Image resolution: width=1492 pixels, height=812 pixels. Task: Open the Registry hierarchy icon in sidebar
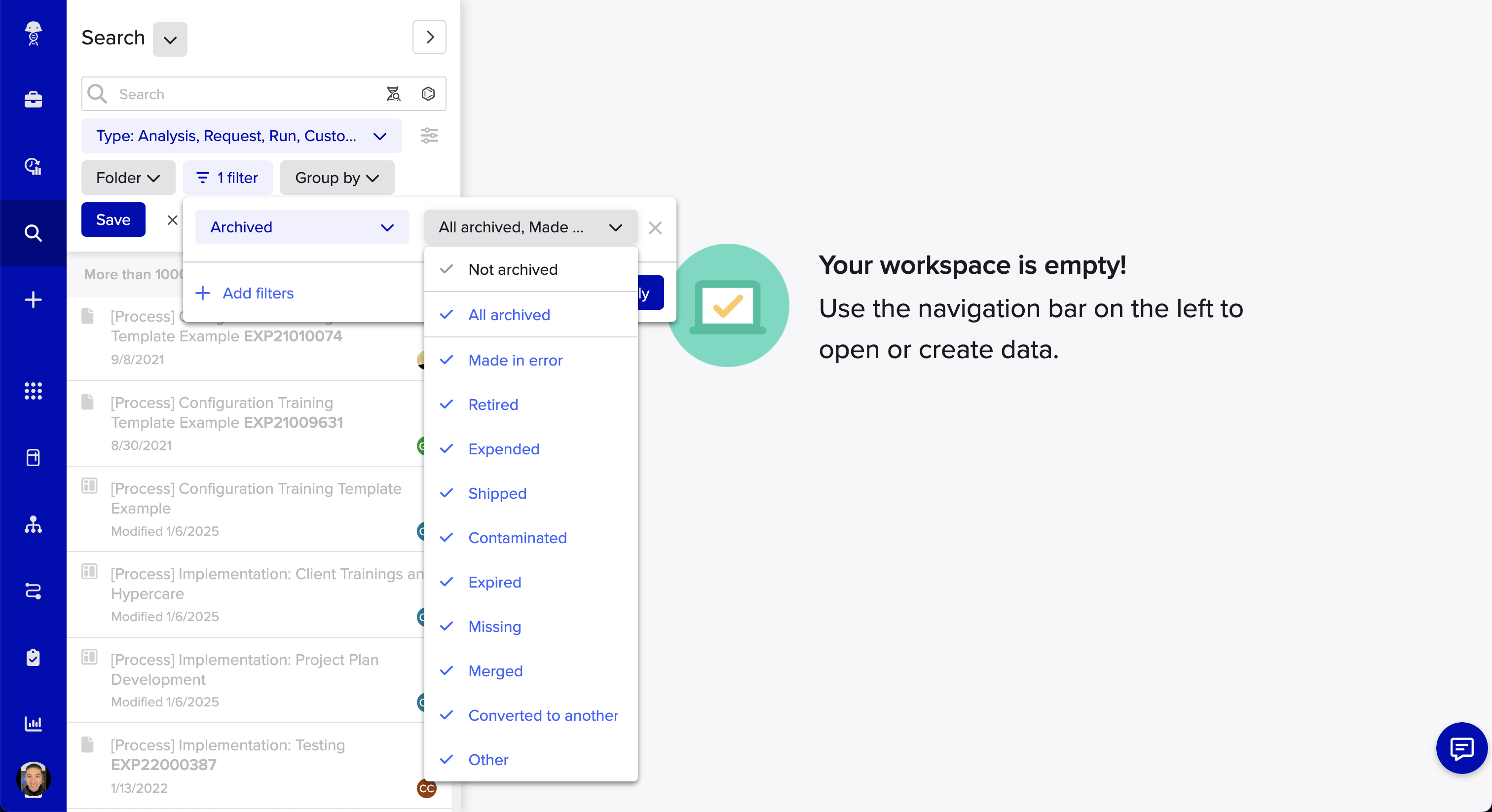pos(33,524)
